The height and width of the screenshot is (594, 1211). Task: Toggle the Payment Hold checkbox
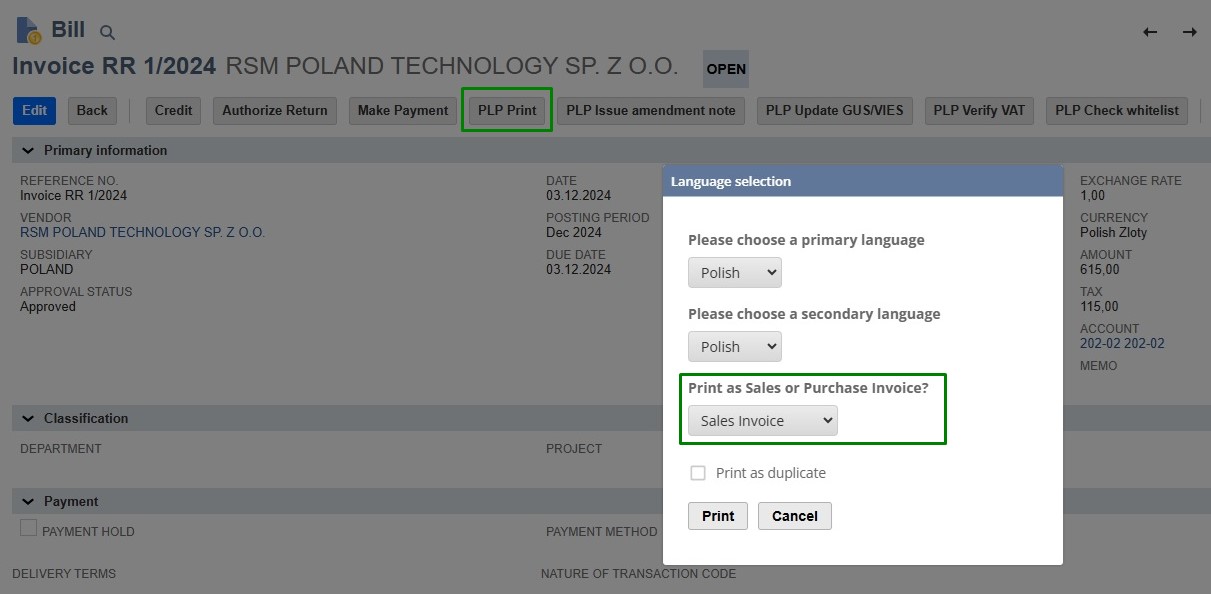tap(29, 528)
